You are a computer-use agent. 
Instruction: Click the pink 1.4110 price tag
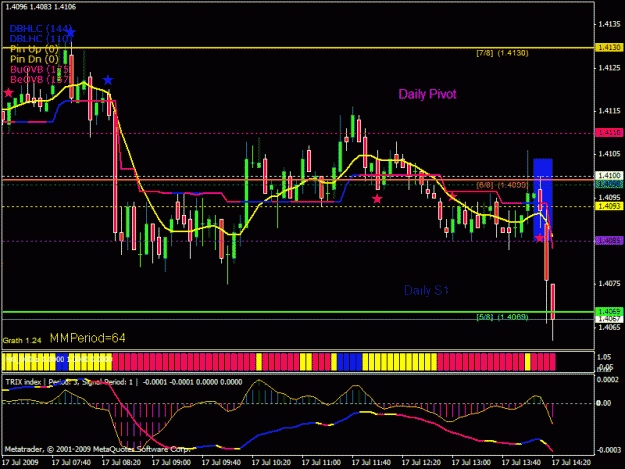pyautogui.click(x=609, y=132)
